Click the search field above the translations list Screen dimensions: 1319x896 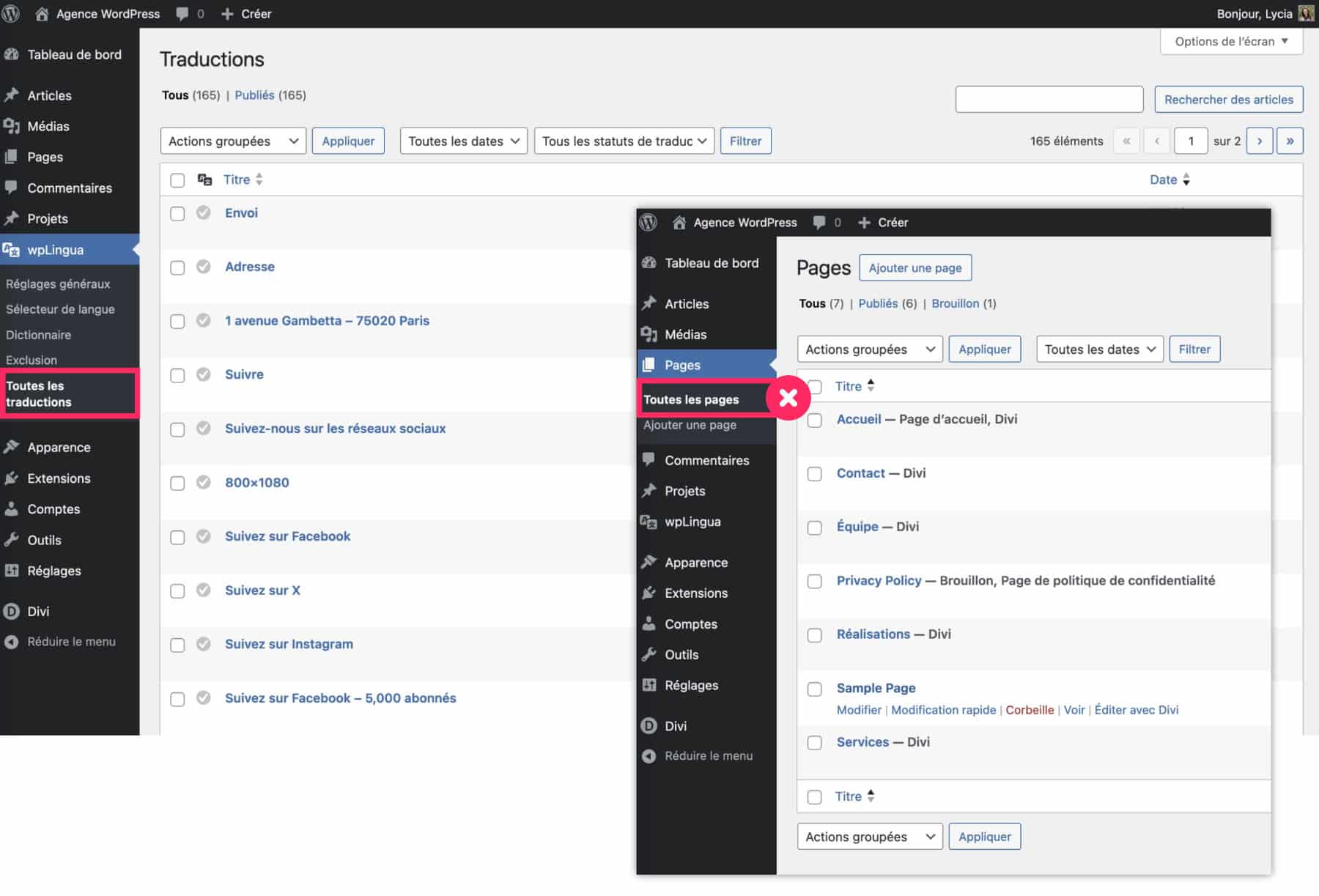click(x=1049, y=99)
